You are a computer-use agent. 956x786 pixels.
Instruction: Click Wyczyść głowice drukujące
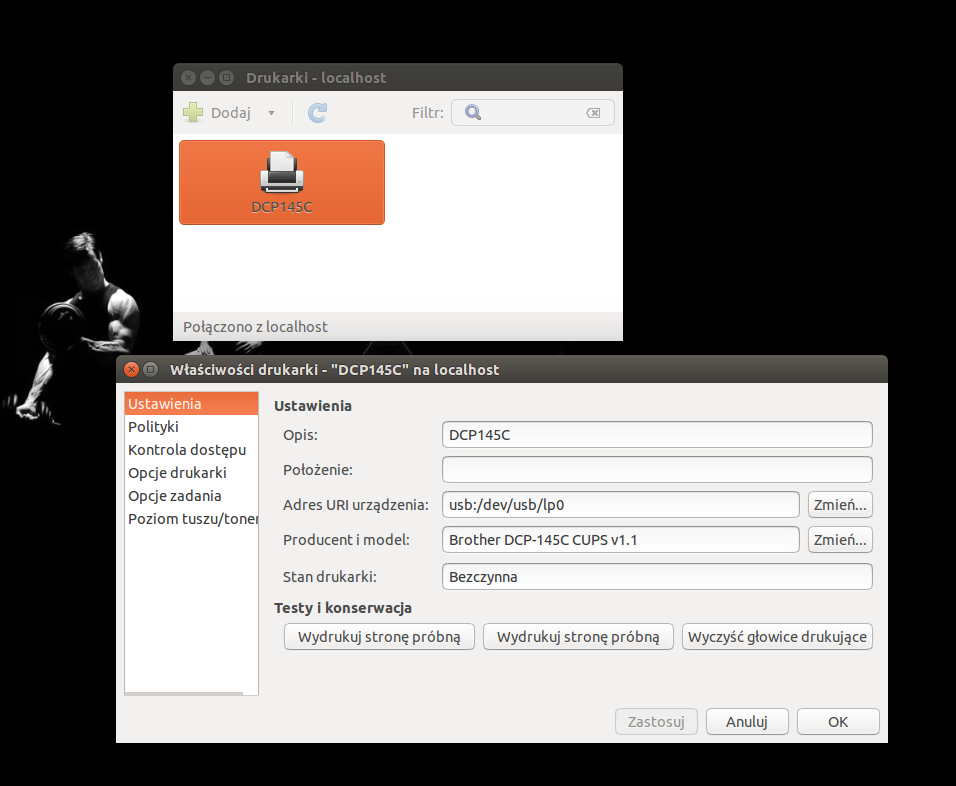[x=777, y=637]
